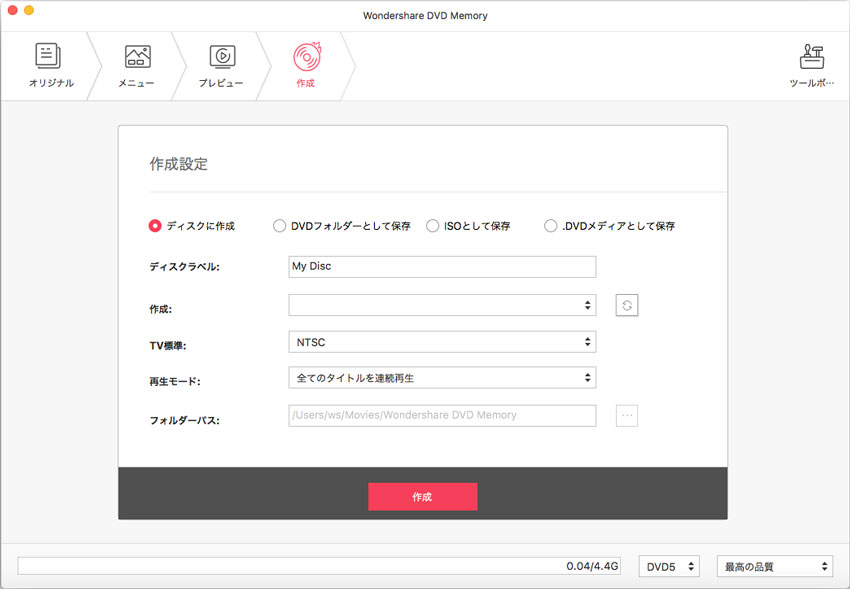This screenshot has height=589, width=850.
Task: Choose DVDフォルダーとして保存 radio option
Action: 279,226
